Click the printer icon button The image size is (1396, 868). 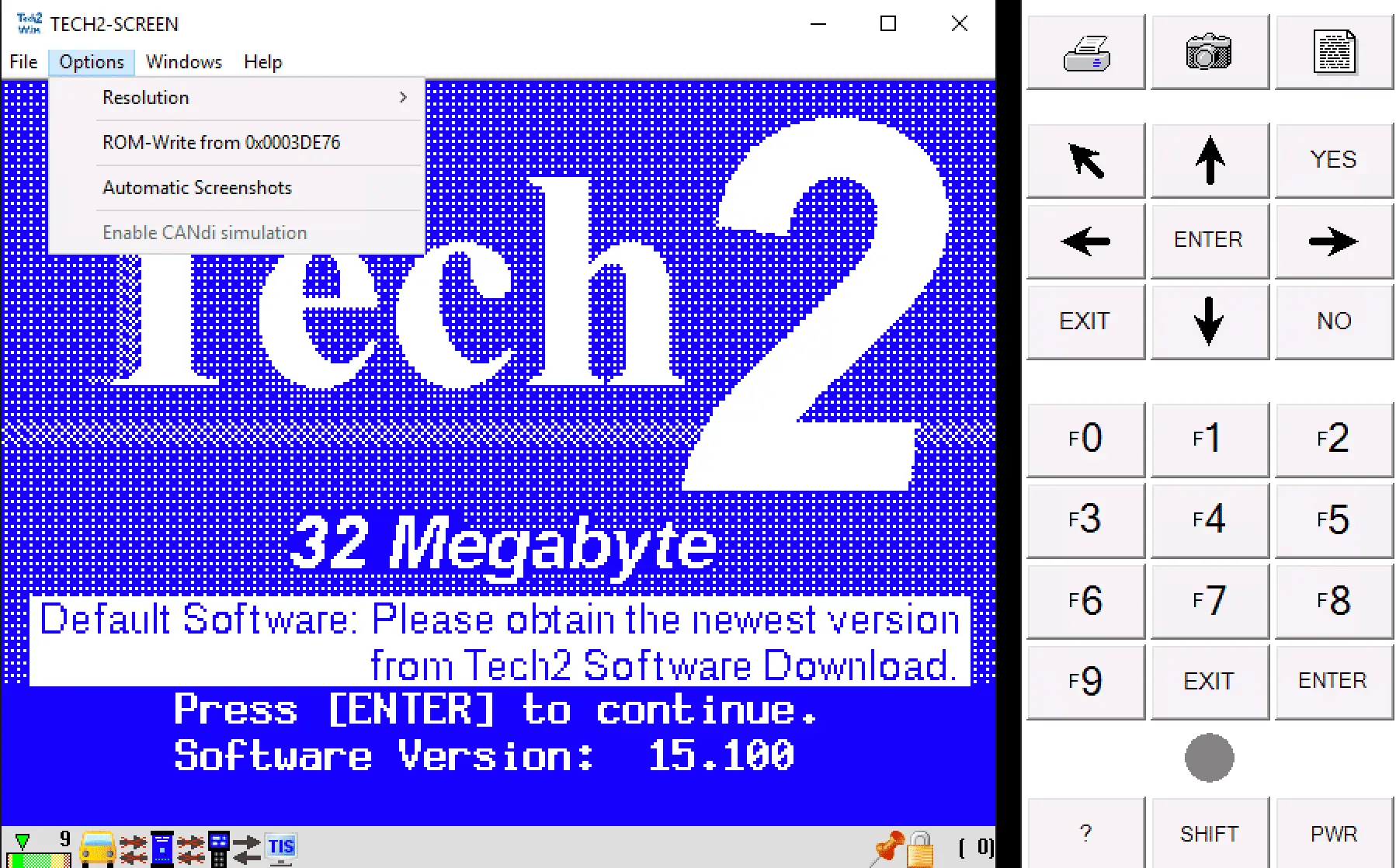tap(1085, 52)
